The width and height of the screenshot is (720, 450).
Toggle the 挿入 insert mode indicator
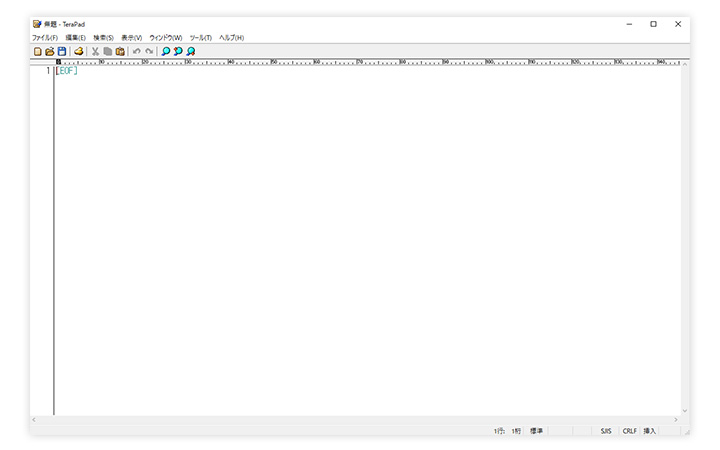[x=650, y=431]
